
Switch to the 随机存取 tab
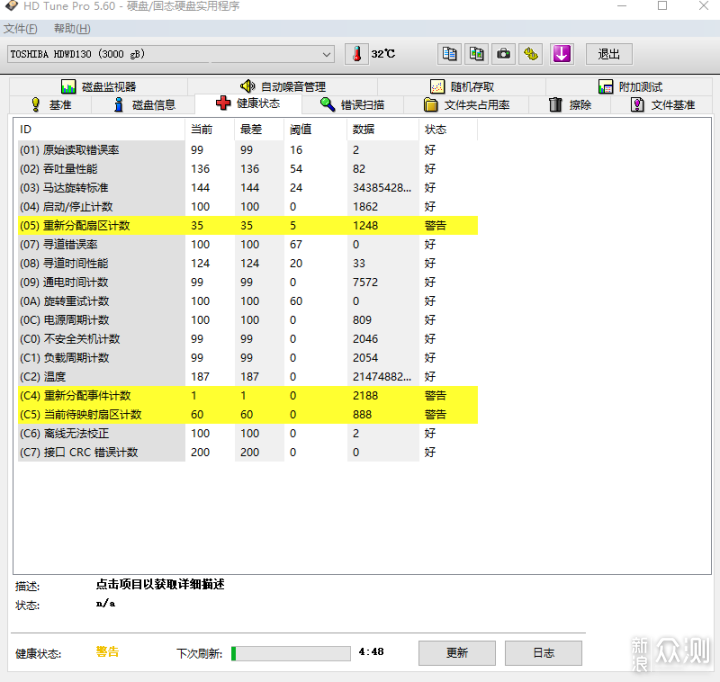click(462, 86)
